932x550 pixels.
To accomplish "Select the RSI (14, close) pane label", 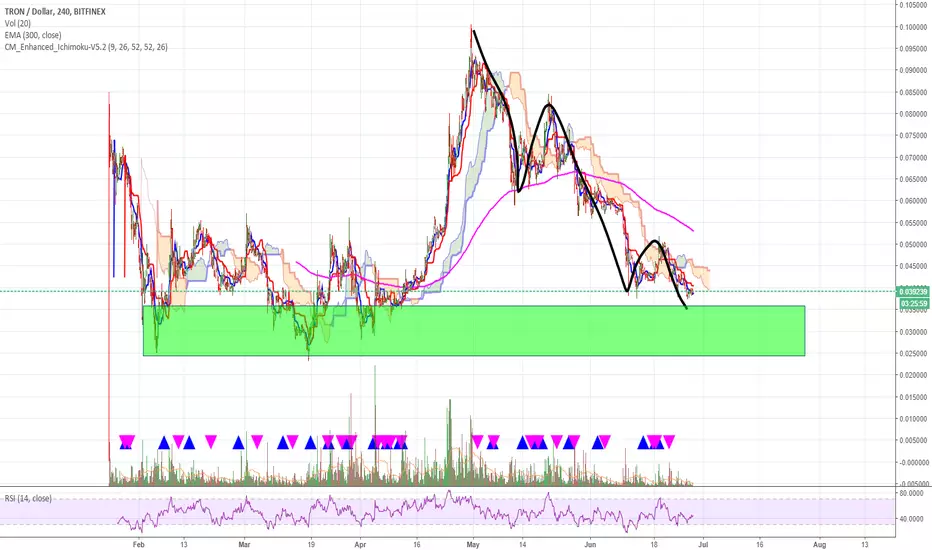I will point(28,498).
